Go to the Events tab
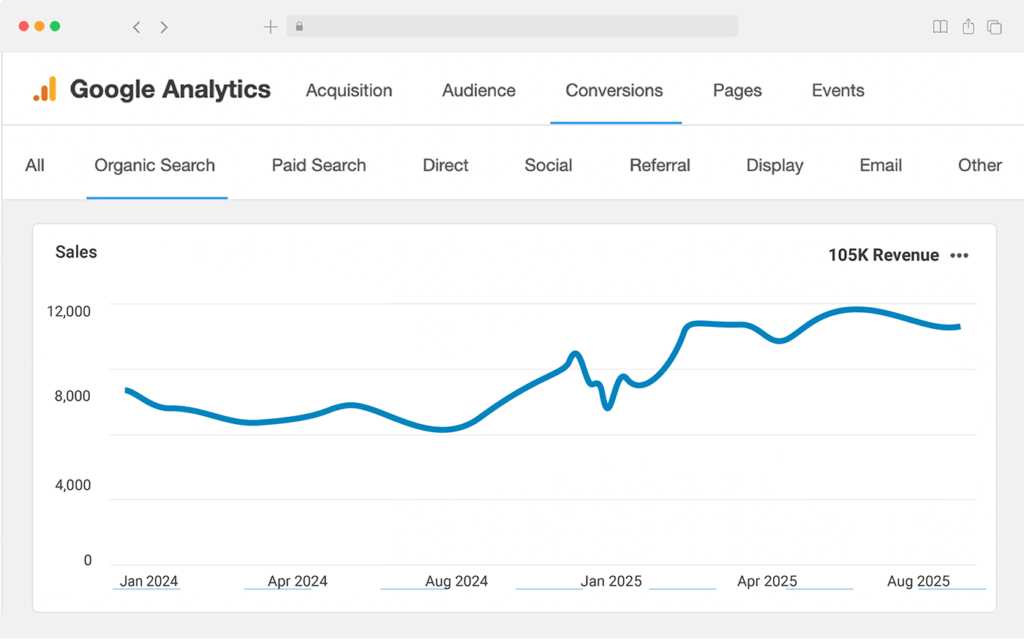The image size is (1024, 639). [838, 90]
